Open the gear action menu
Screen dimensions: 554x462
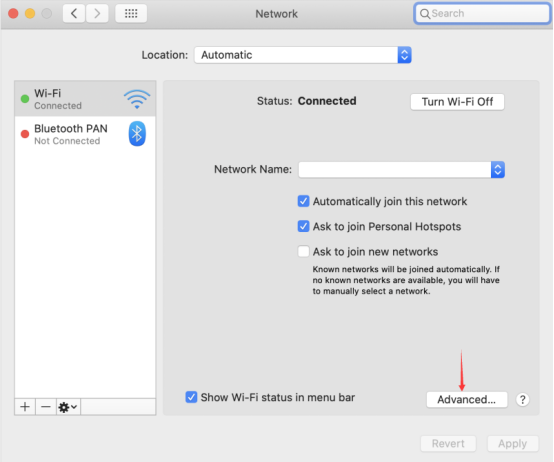pos(68,407)
